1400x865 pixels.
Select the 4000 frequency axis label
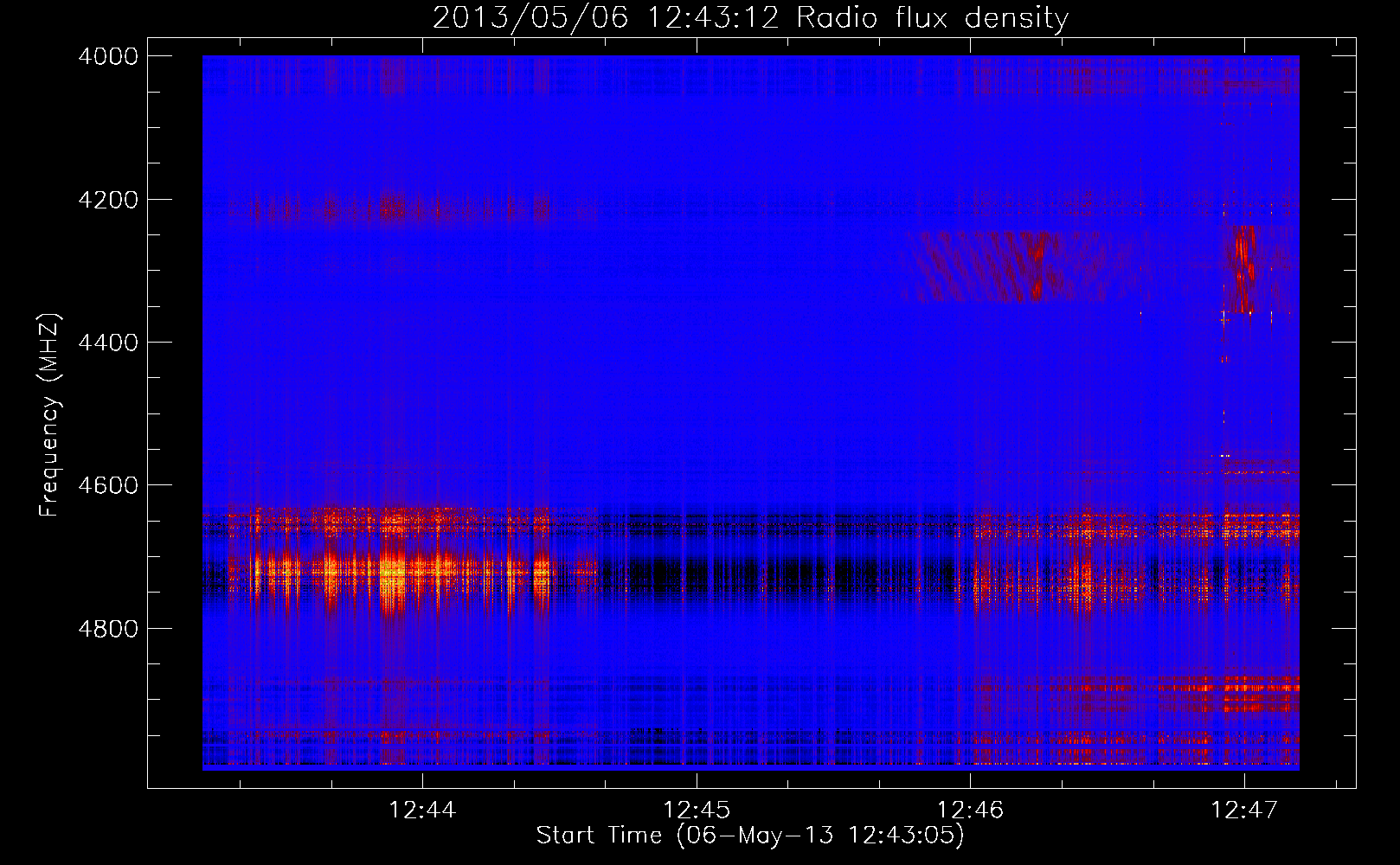pyautogui.click(x=108, y=56)
